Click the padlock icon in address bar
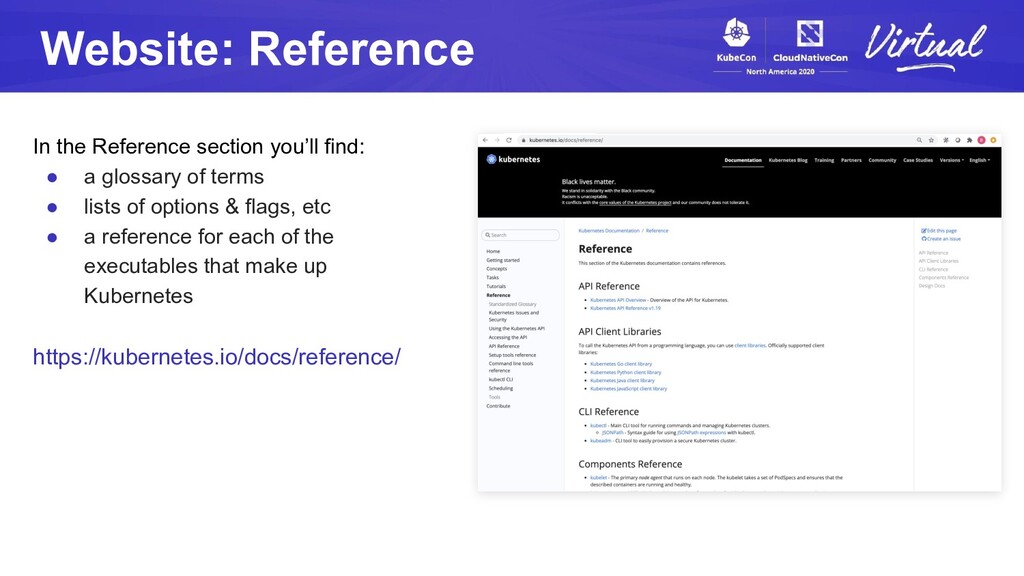The width and height of the screenshot is (1024, 576). click(x=524, y=140)
